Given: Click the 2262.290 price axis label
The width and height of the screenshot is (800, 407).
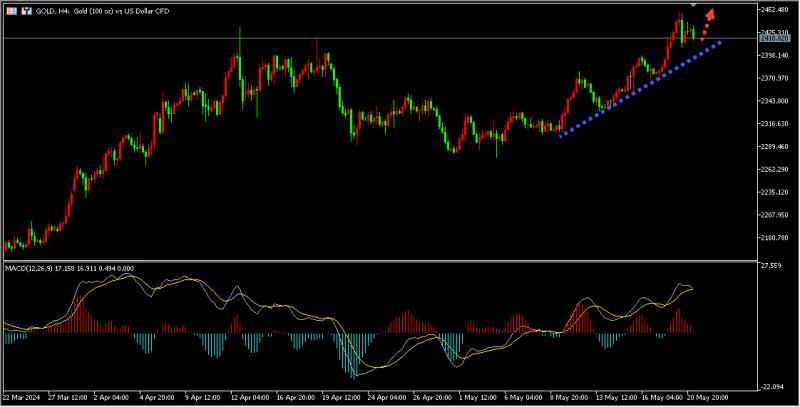Looking at the screenshot, I should click(x=775, y=169).
